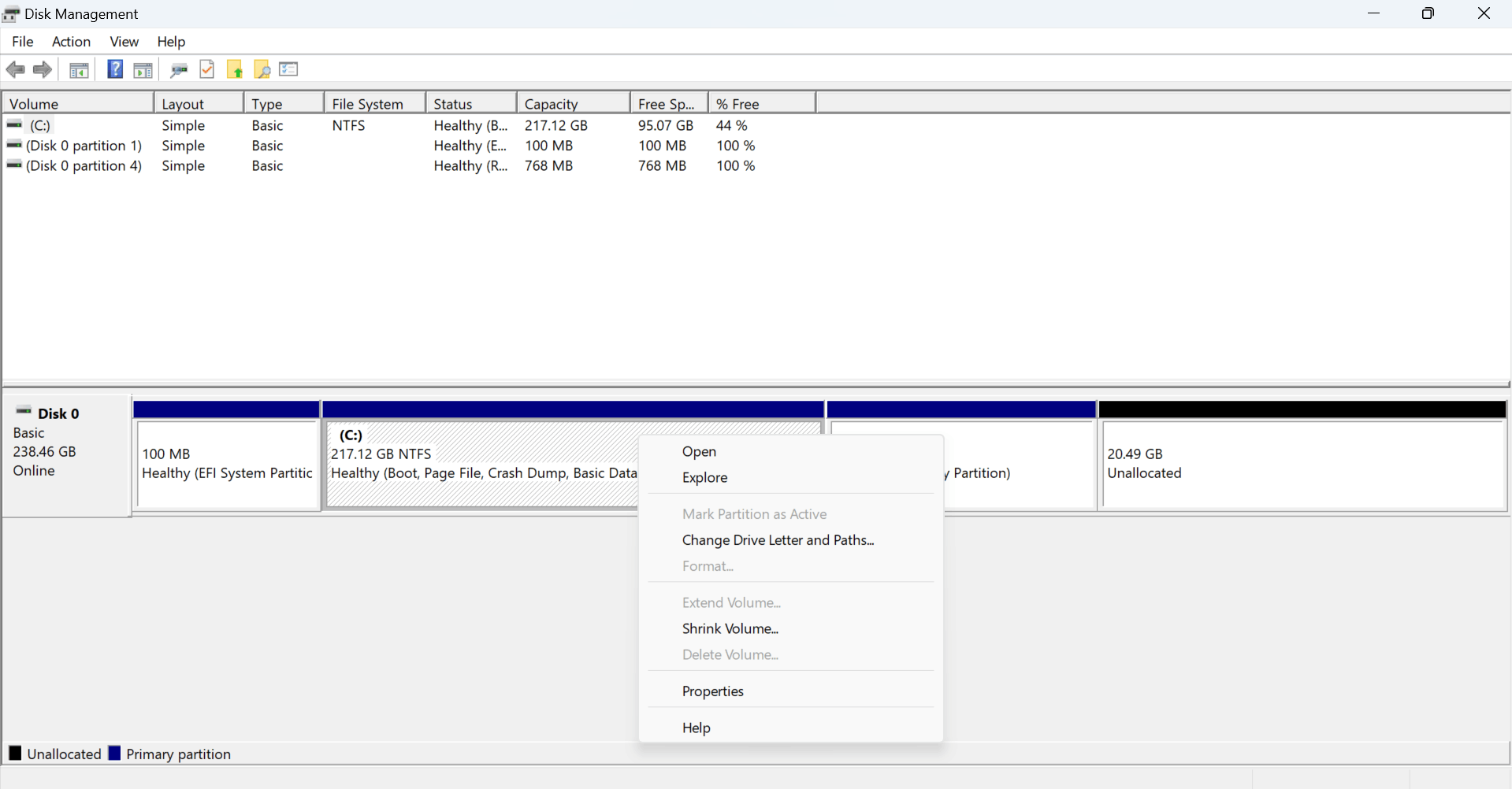Viewport: 1512px width, 789px height.
Task: Restore down the Disk Management window
Action: 1428,13
